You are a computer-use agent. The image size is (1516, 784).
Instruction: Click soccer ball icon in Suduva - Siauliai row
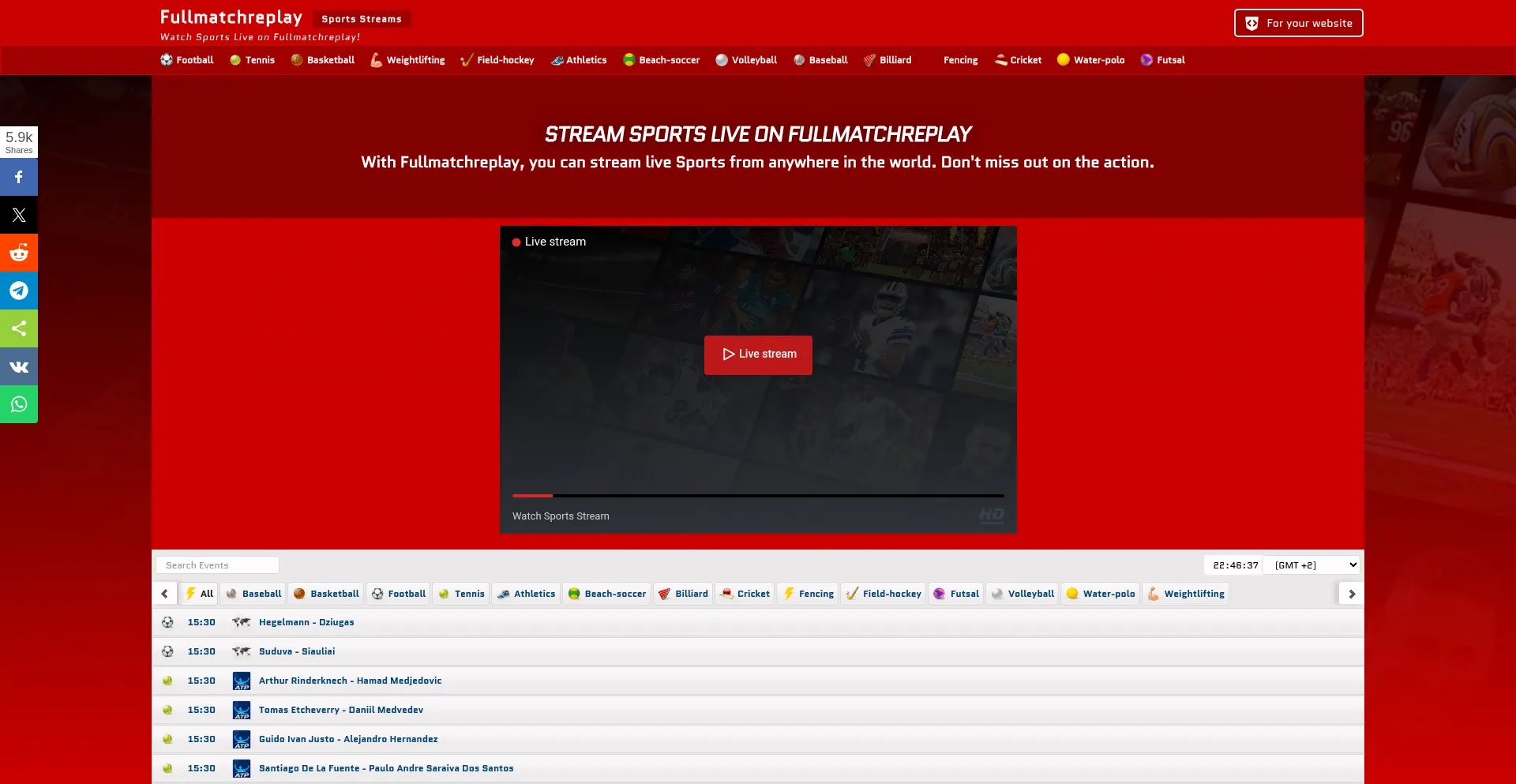click(x=167, y=651)
